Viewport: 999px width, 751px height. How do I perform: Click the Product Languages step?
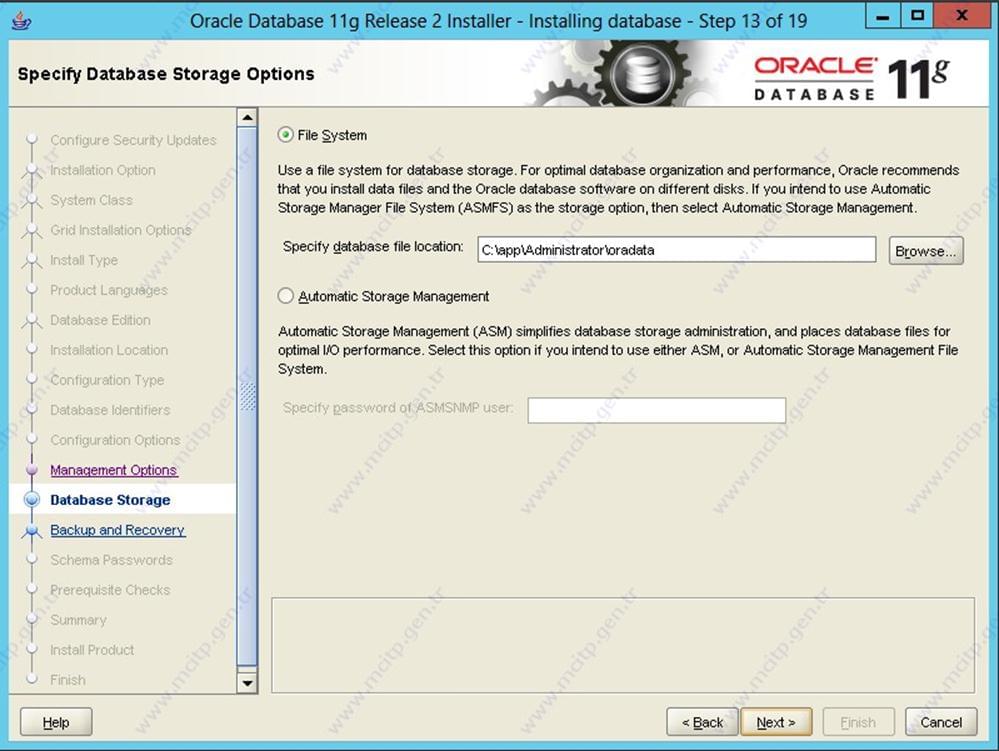[x=109, y=290]
